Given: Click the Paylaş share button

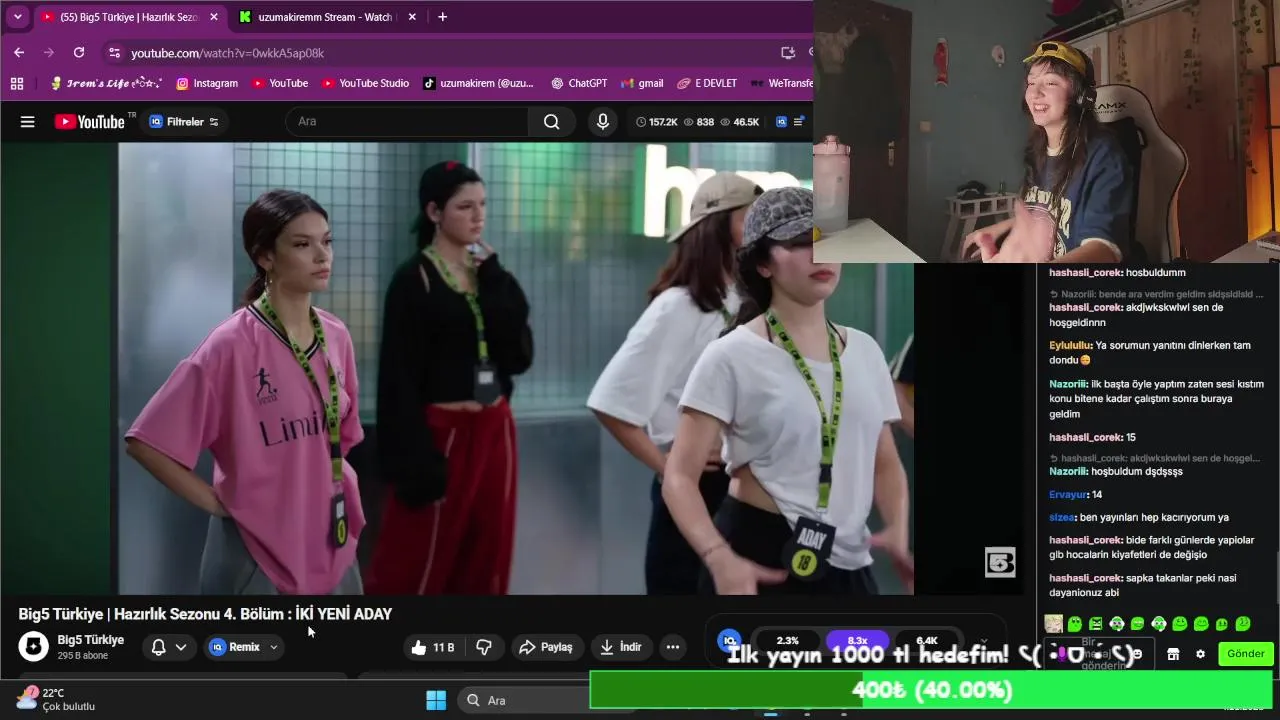Looking at the screenshot, I should (546, 647).
